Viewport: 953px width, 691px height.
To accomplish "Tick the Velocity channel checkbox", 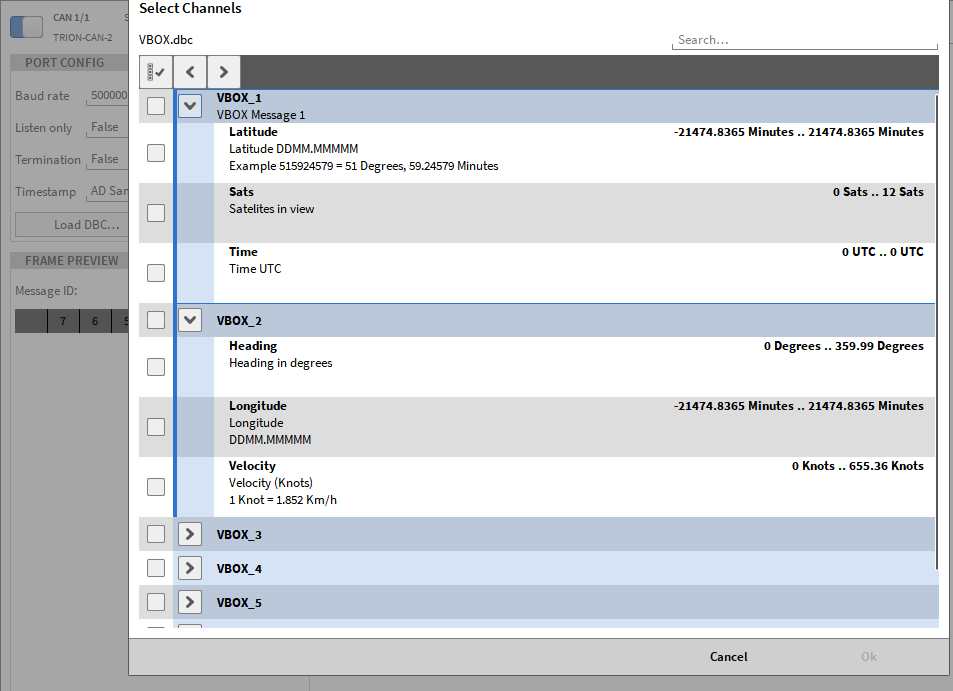I will coord(156,487).
